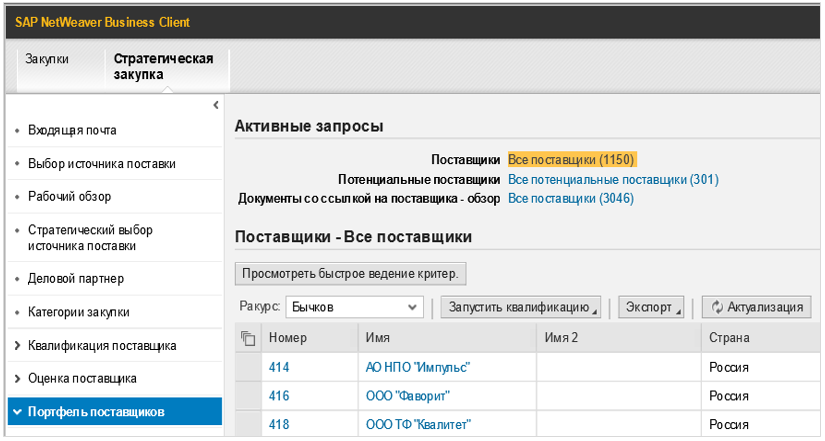Open the Запустить квалификацию dropdown button

point(520,307)
